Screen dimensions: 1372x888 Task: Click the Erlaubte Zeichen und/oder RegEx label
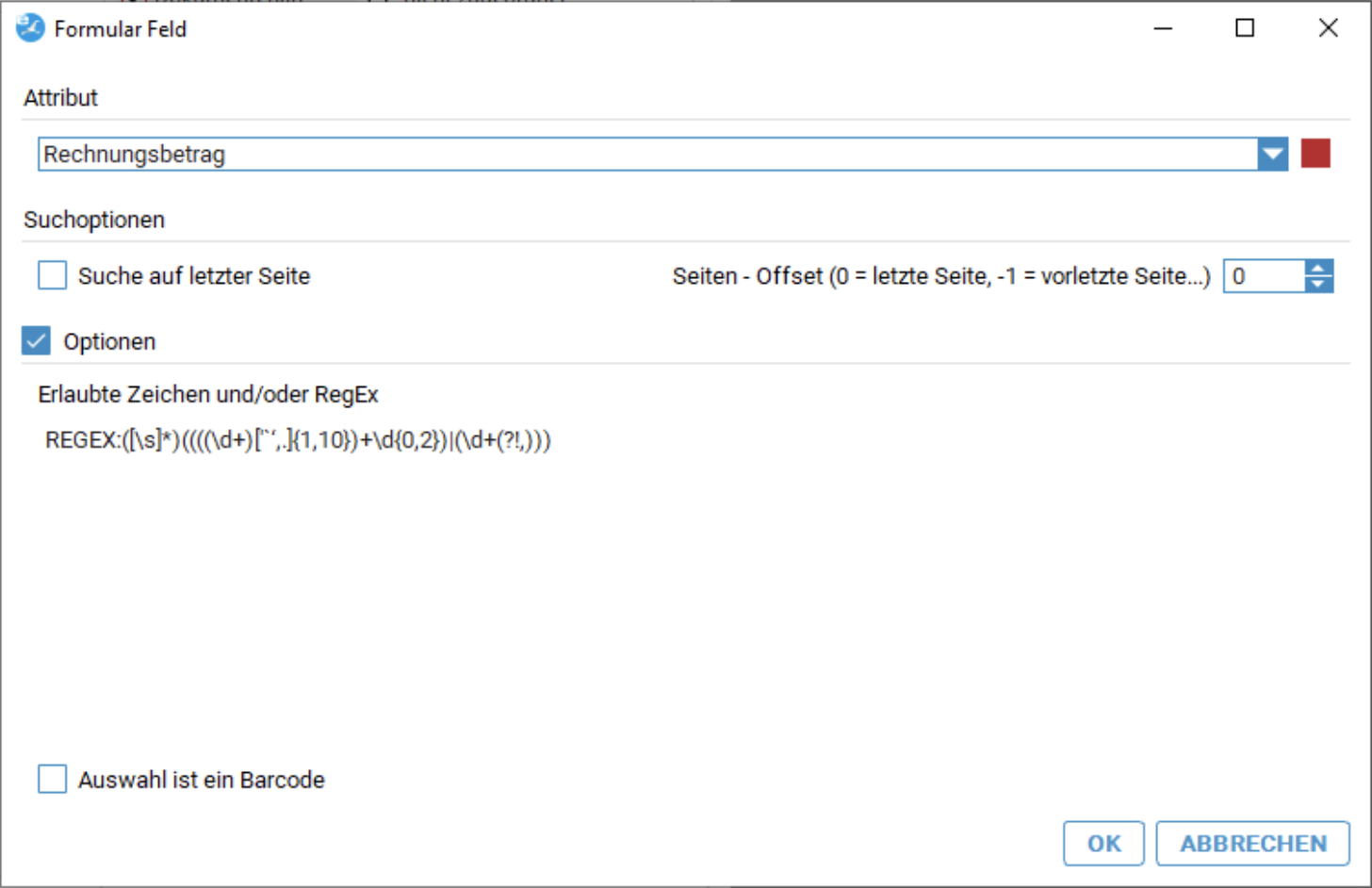tap(208, 394)
